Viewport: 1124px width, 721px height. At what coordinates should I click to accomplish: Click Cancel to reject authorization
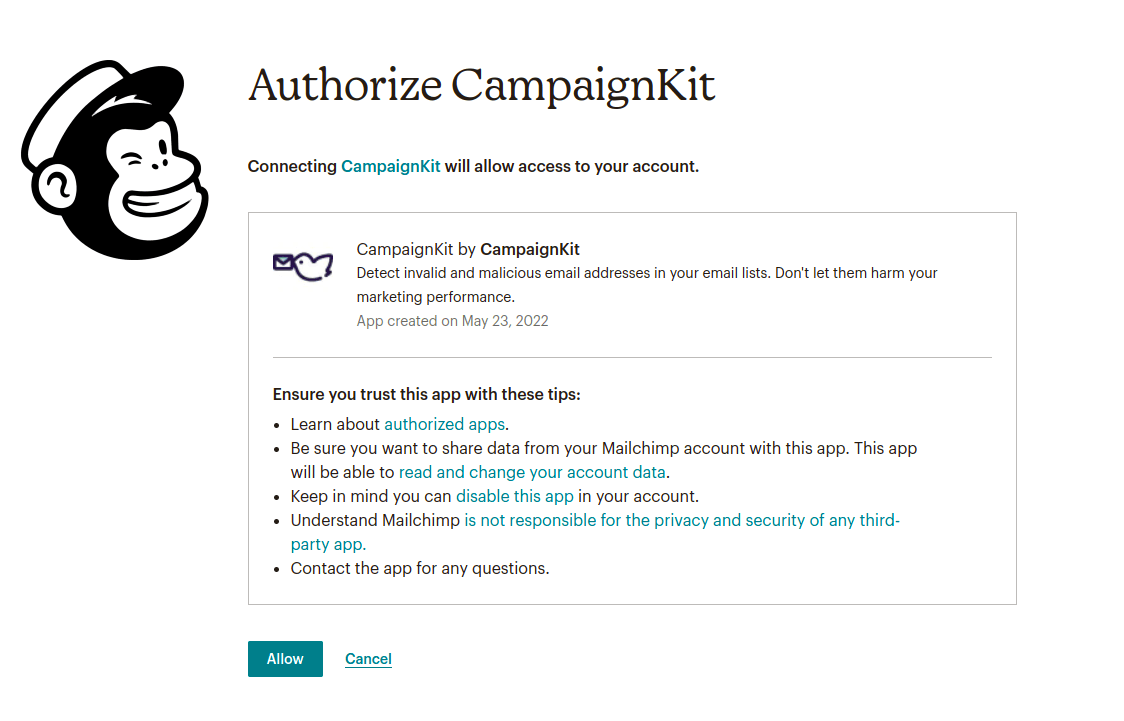pos(368,659)
